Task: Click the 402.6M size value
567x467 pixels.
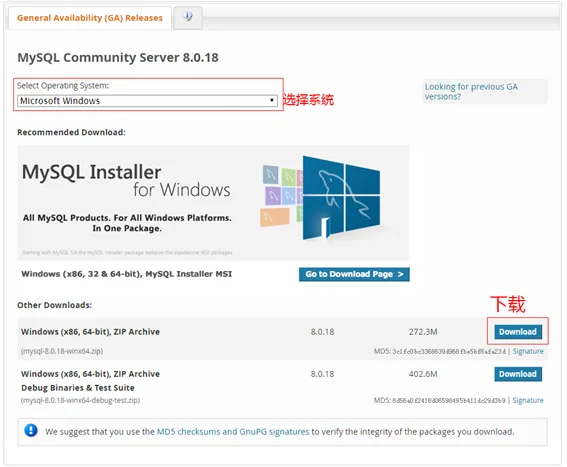Action: [423, 374]
